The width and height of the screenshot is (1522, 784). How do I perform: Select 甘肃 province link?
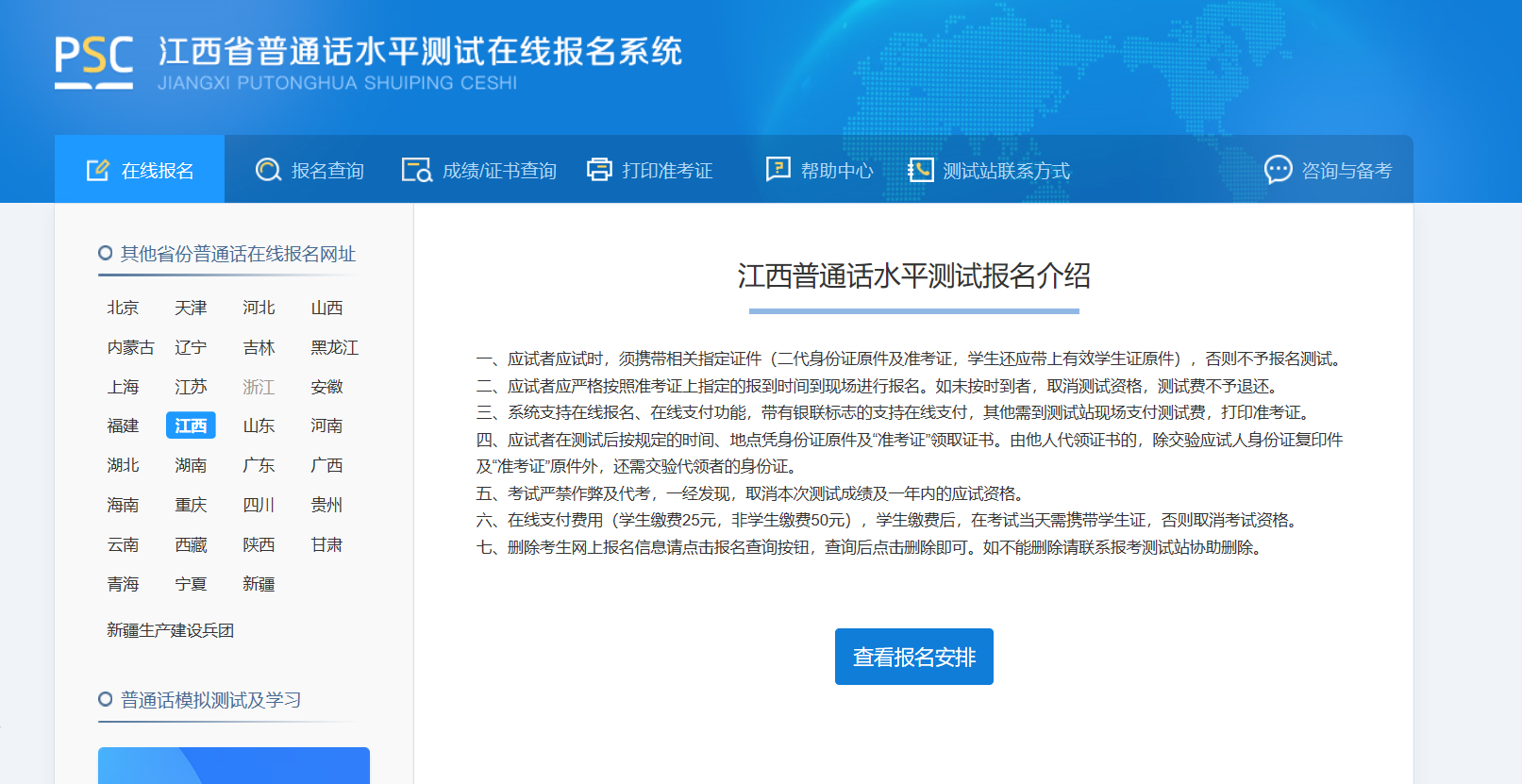coord(326,544)
